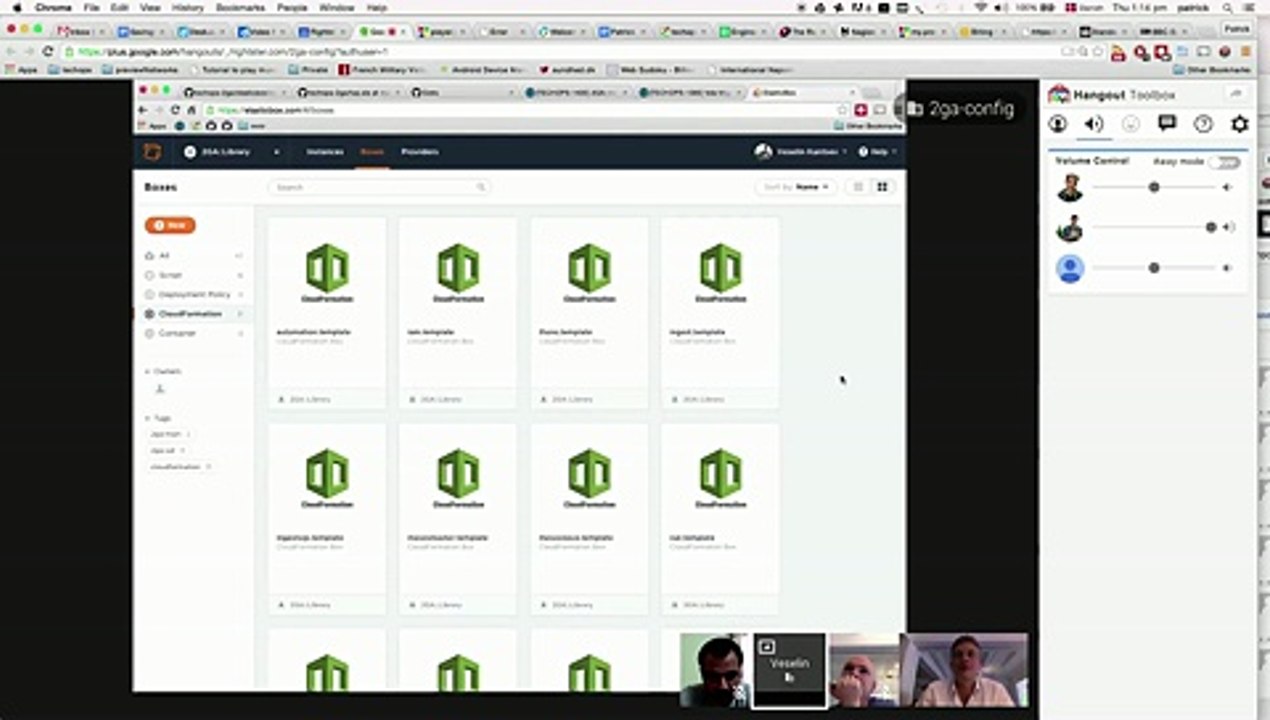
Task: Click the owner filter icon under Owners
Action: (x=160, y=389)
